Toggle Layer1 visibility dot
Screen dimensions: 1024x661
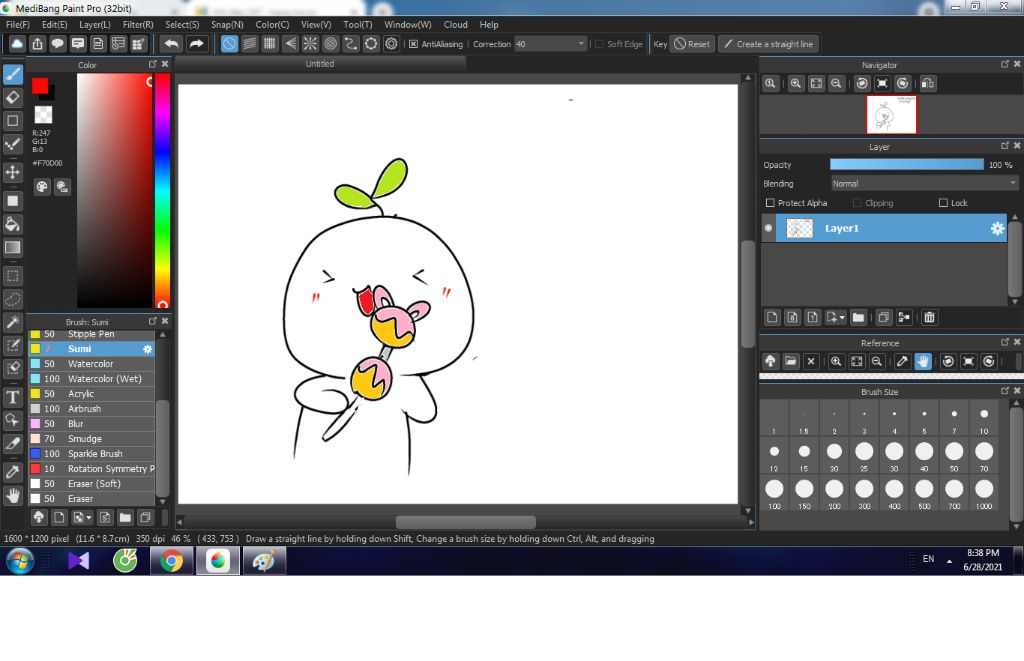pos(768,229)
